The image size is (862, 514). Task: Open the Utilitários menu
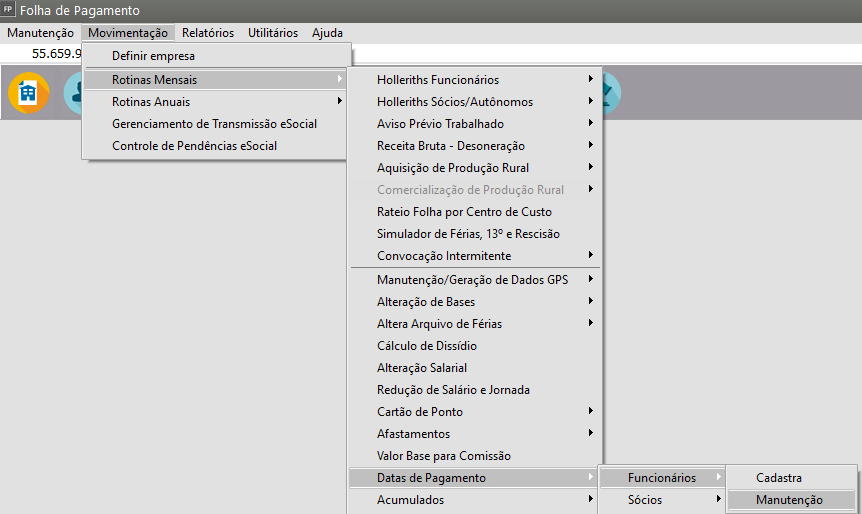(273, 33)
